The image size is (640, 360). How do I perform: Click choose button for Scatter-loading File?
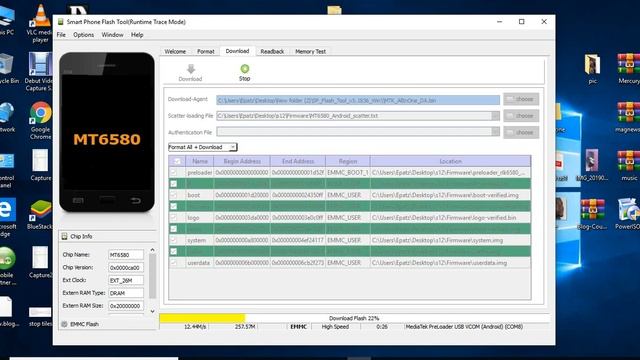[x=521, y=116]
